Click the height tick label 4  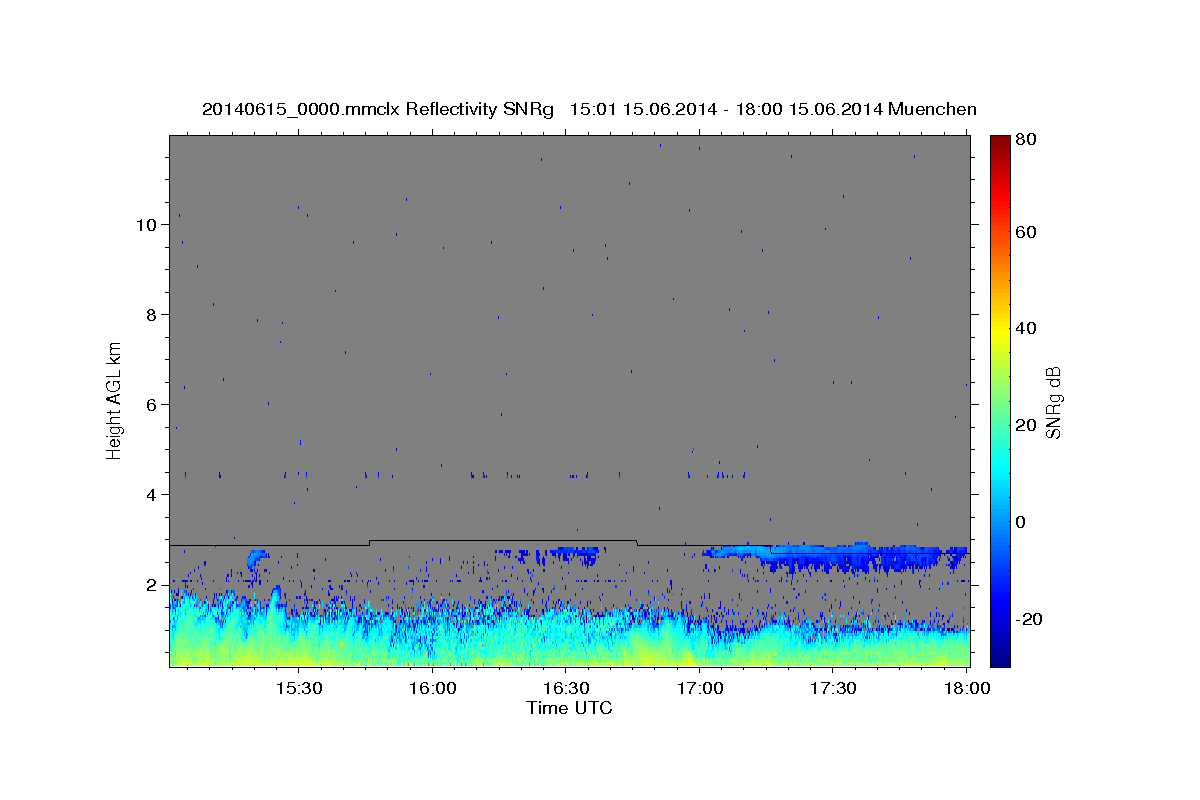tap(152, 495)
